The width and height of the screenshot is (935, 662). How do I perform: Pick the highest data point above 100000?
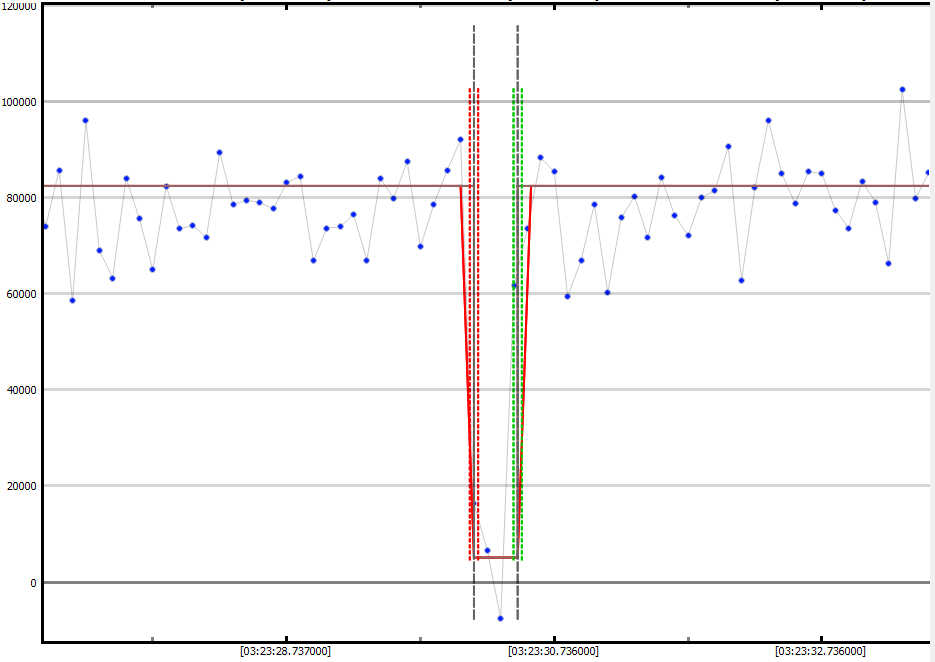pyautogui.click(x=902, y=89)
